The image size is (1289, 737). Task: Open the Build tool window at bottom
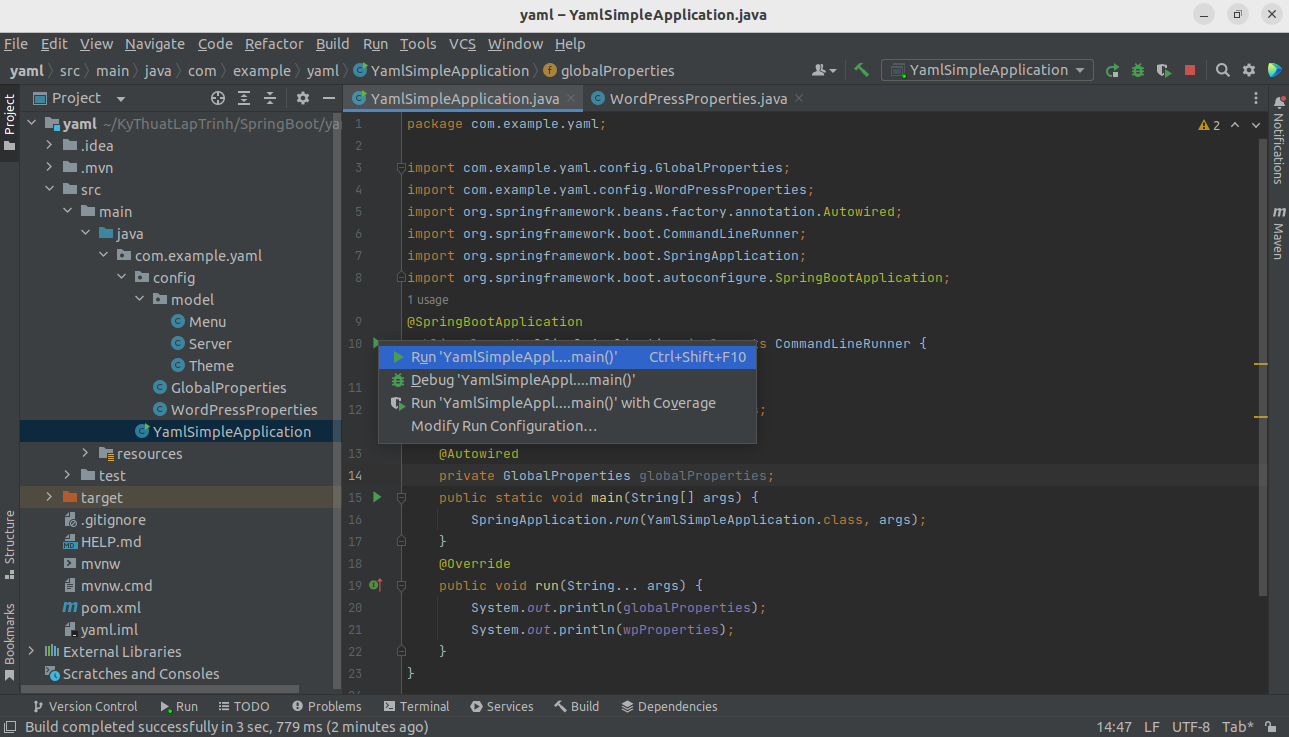coord(576,706)
